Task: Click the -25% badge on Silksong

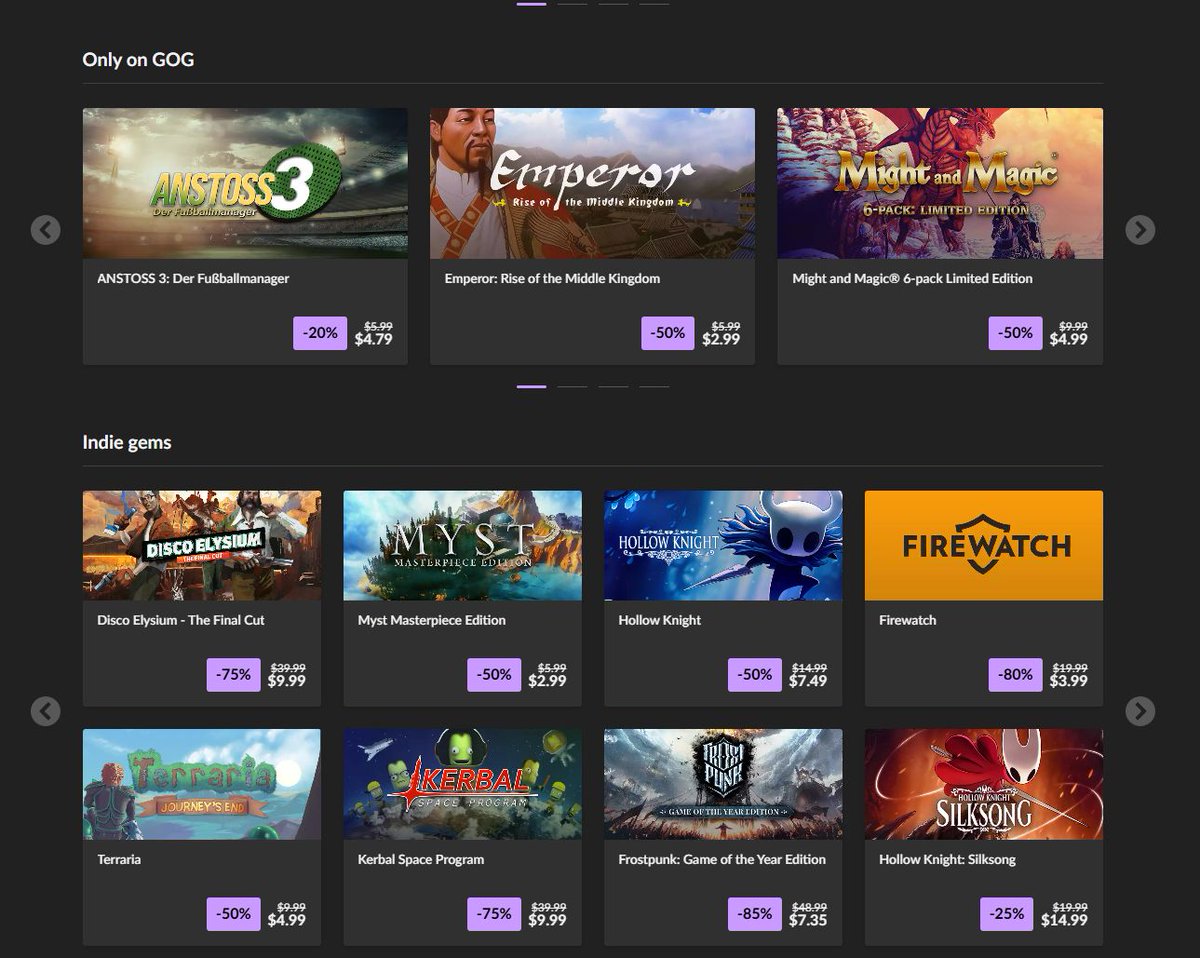Action: coord(1007,914)
